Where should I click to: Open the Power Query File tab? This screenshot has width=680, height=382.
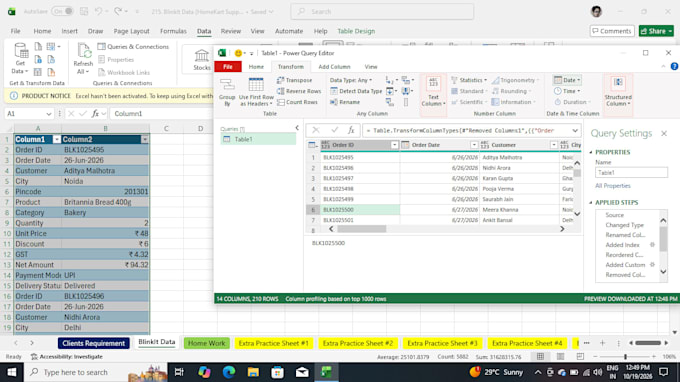tap(228, 67)
